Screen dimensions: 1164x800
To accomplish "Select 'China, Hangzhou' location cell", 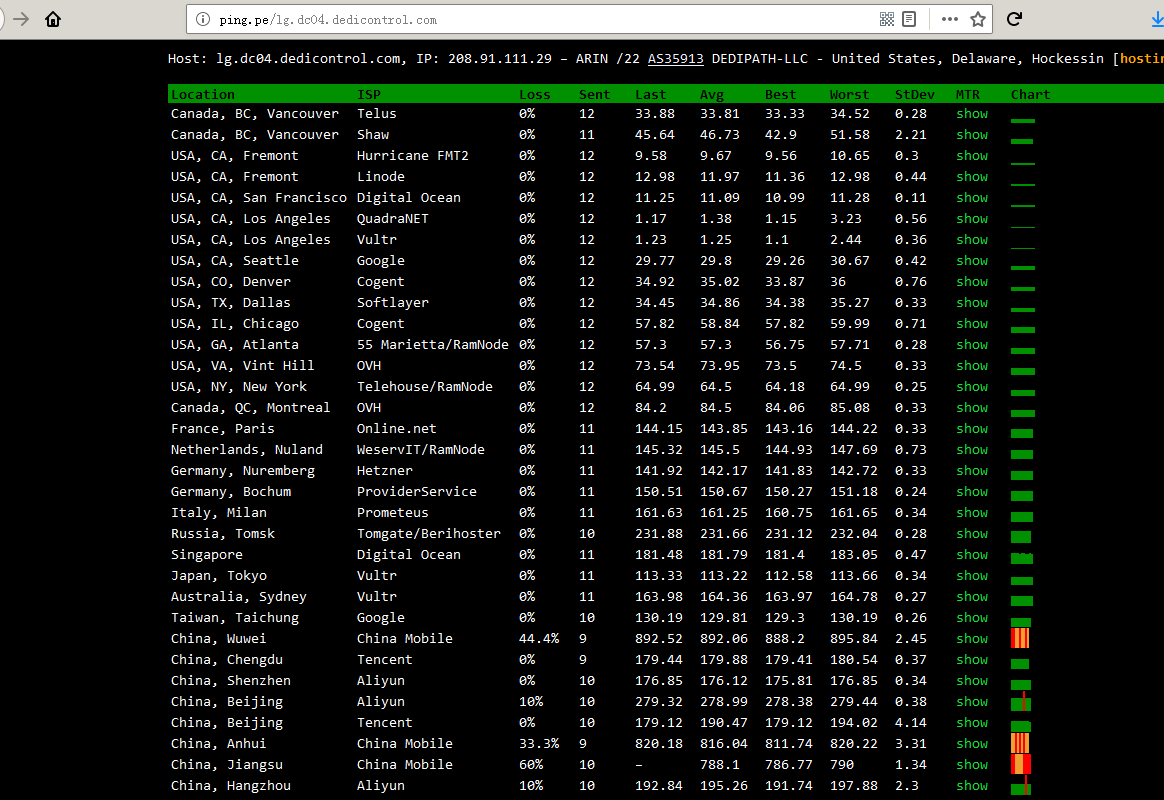I will click(231, 785).
